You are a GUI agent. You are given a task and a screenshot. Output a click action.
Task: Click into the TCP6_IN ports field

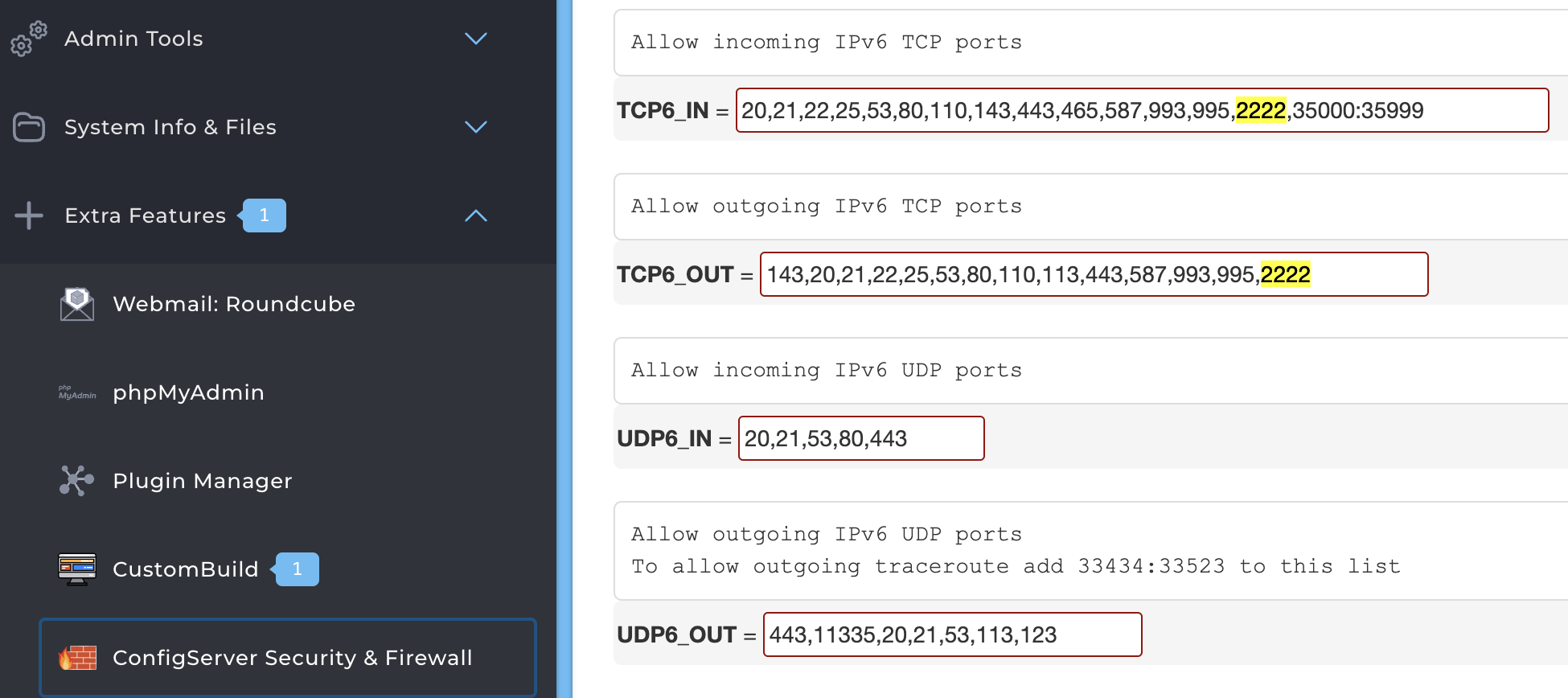1142,110
